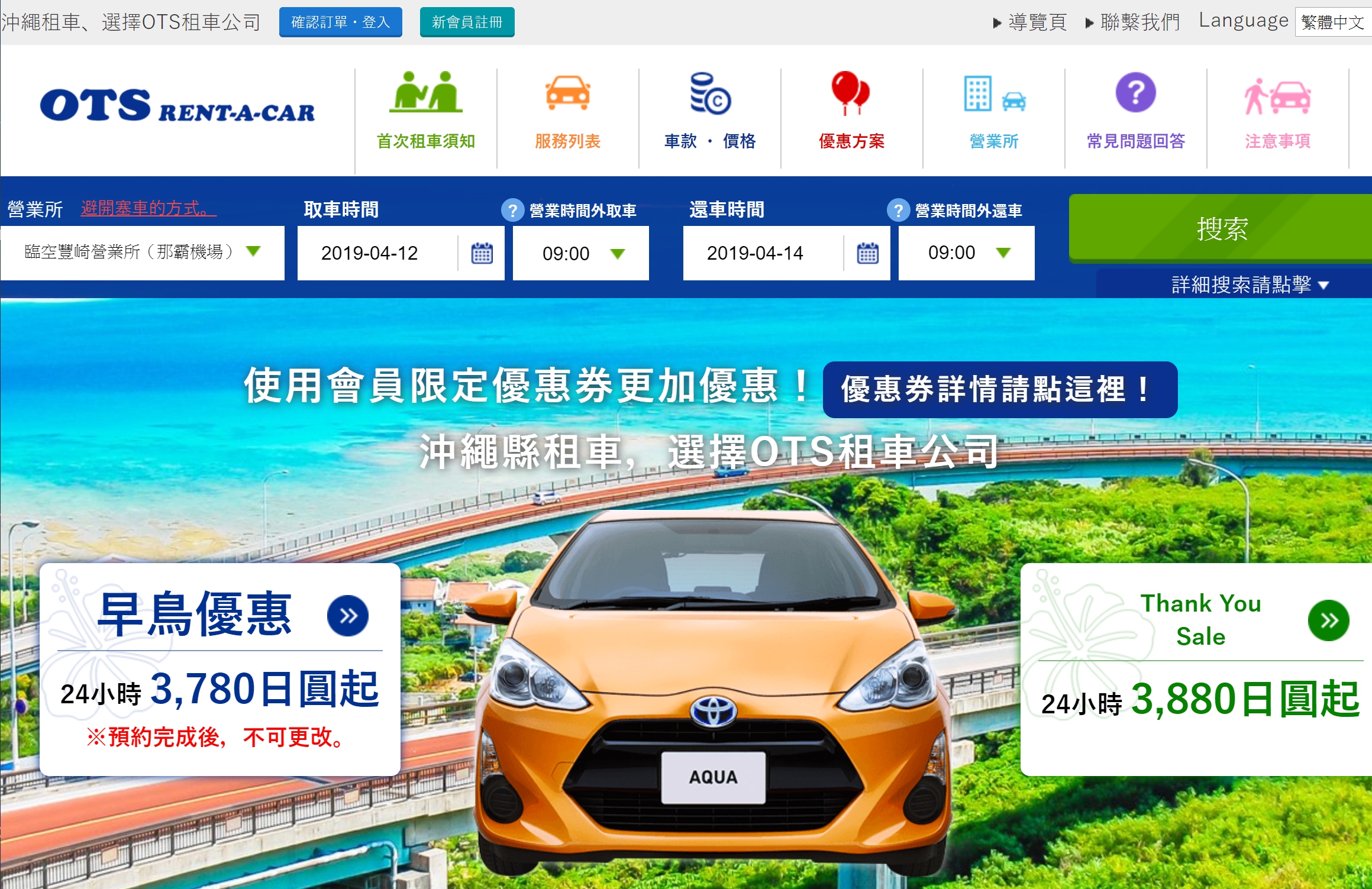Screen dimensions: 1372x889
Task: Select the 營業所 menu label
Action: (994, 141)
